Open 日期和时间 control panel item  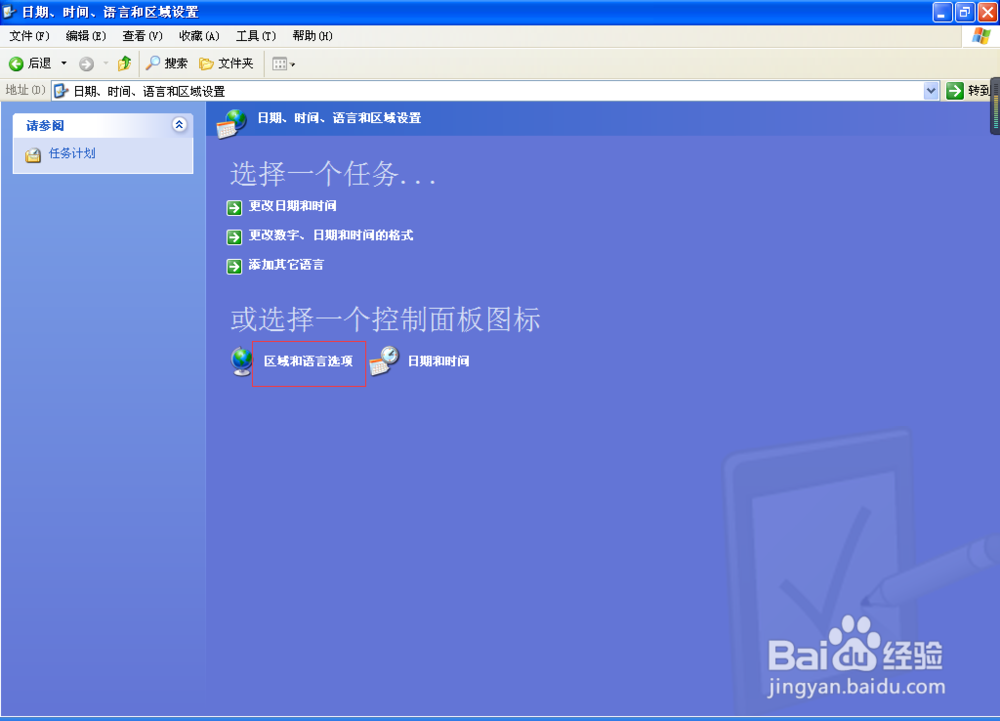coord(439,361)
